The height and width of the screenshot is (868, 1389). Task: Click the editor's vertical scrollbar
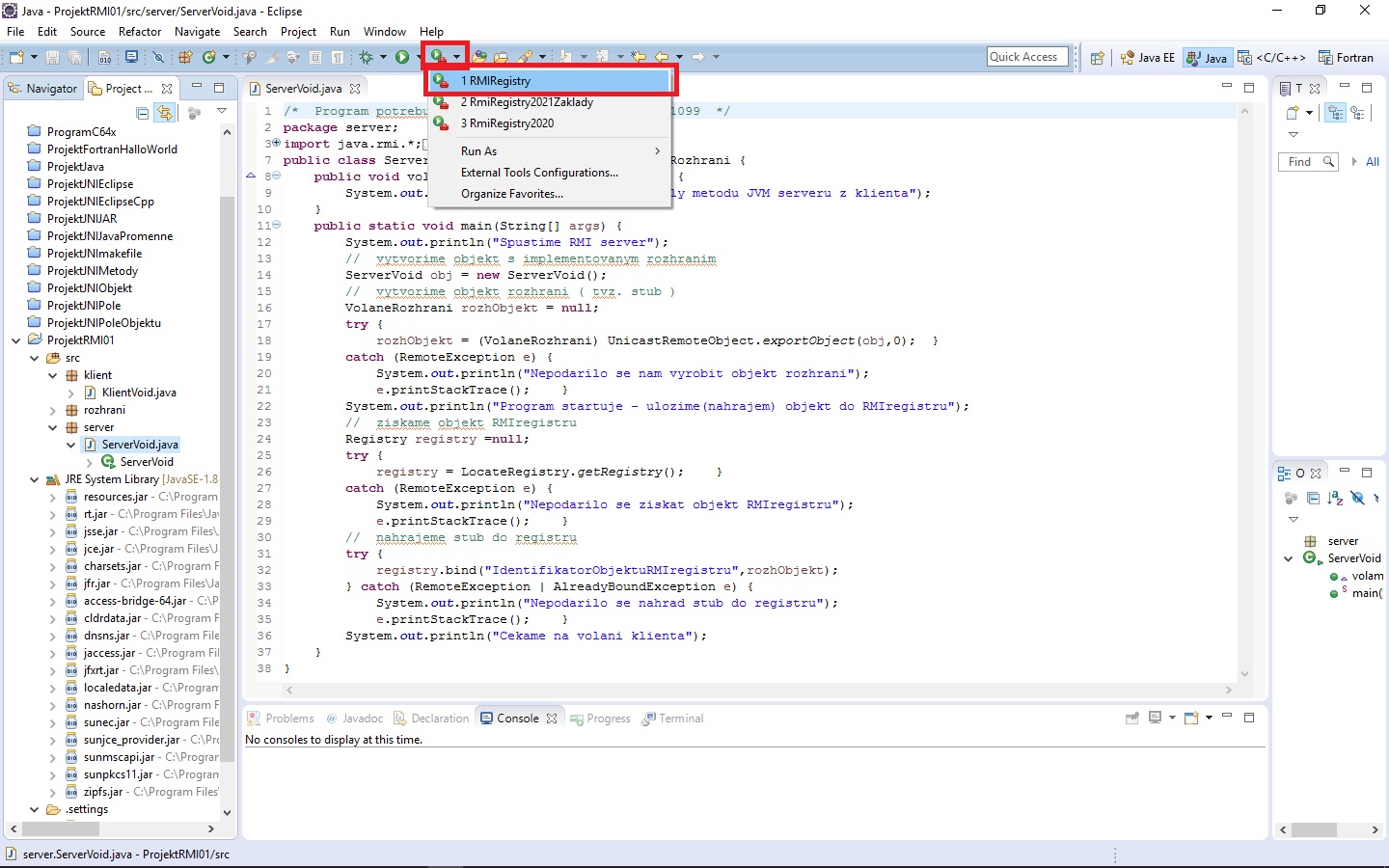tap(1244, 386)
